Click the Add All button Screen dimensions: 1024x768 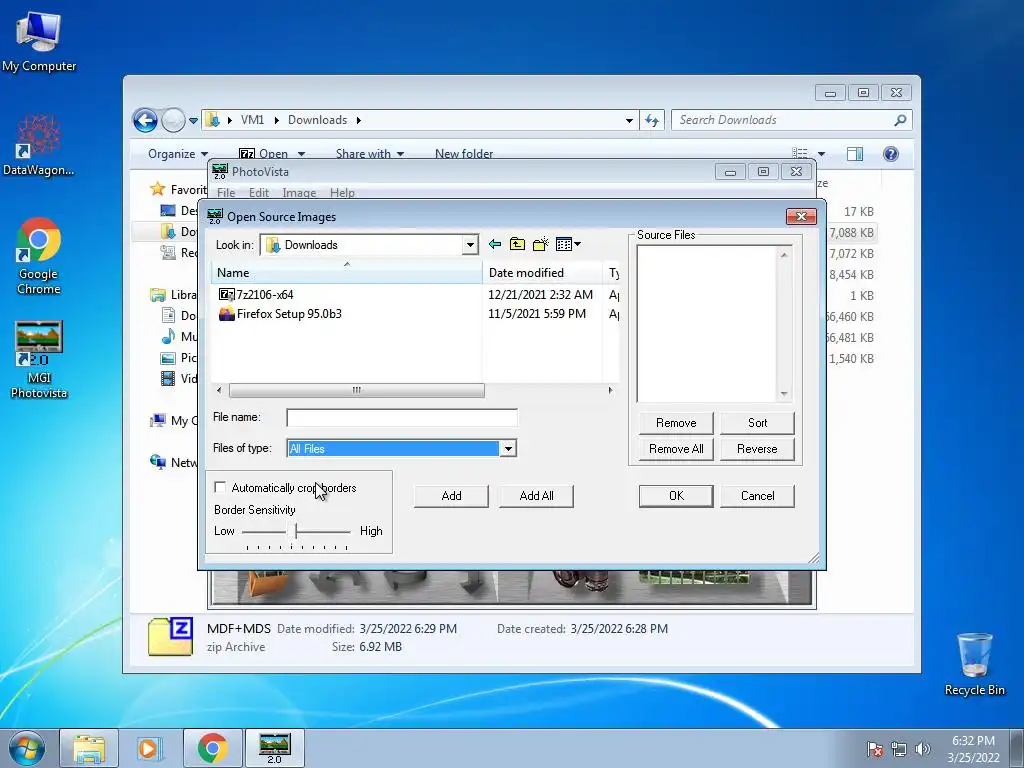pos(536,496)
